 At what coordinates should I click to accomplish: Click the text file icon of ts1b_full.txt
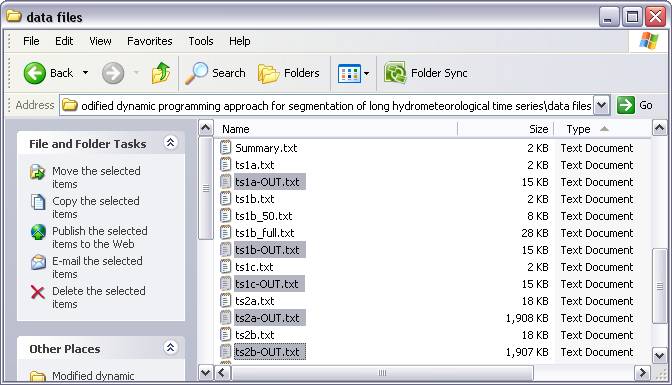(x=225, y=233)
